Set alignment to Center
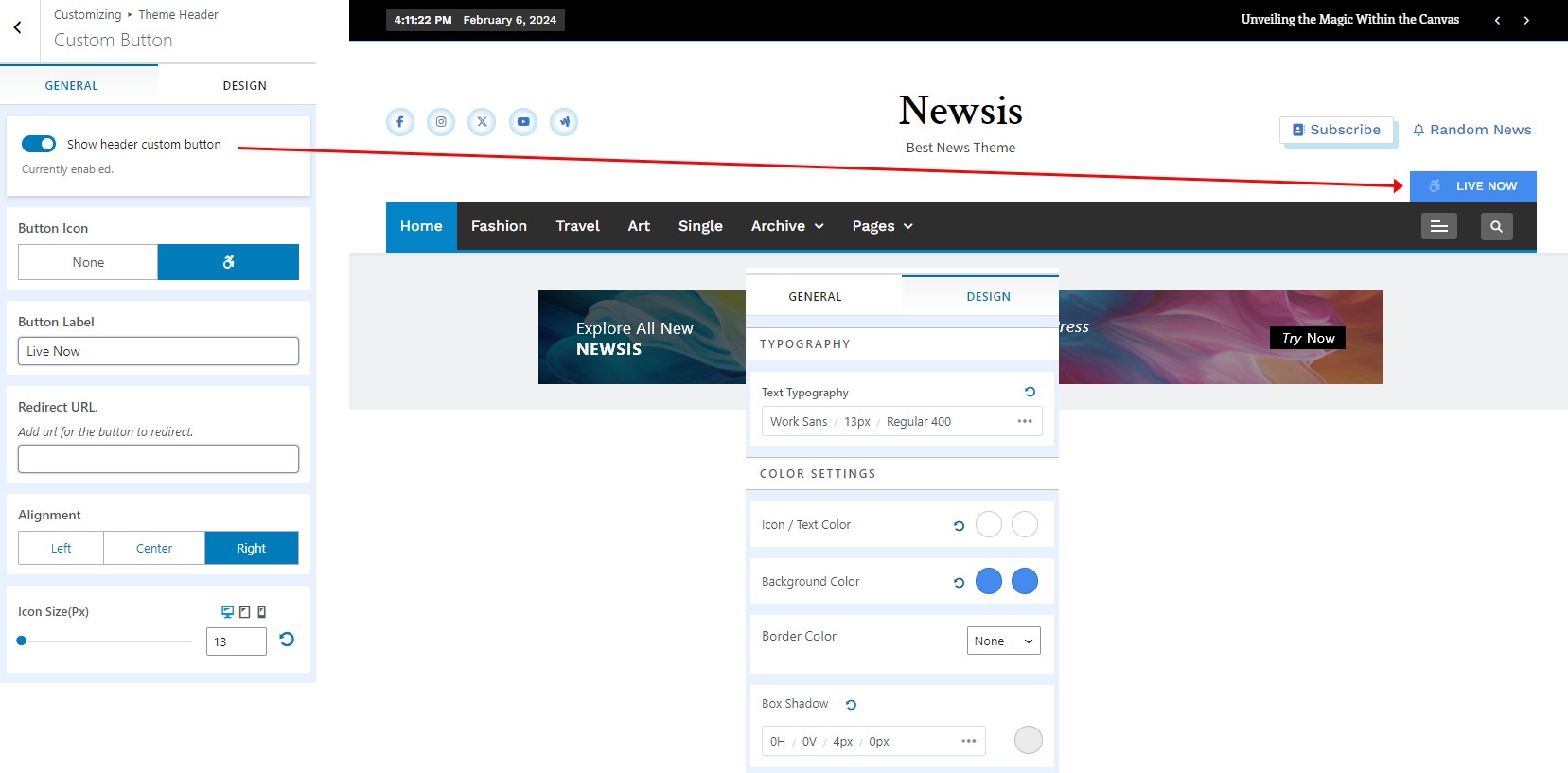Image resolution: width=1568 pixels, height=773 pixels. 154,548
